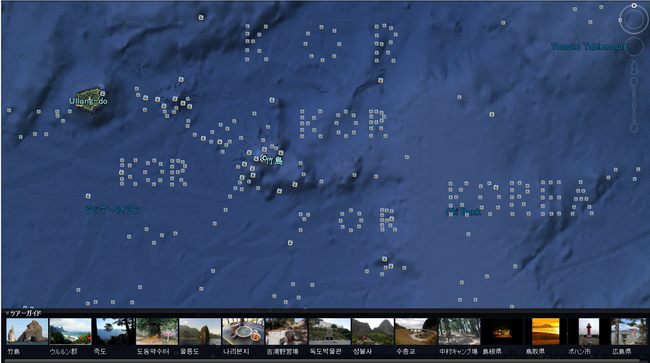Open the ウルルン郡 tour thumbnail
Image resolution: width=650 pixels, height=363 pixels.
[70, 332]
